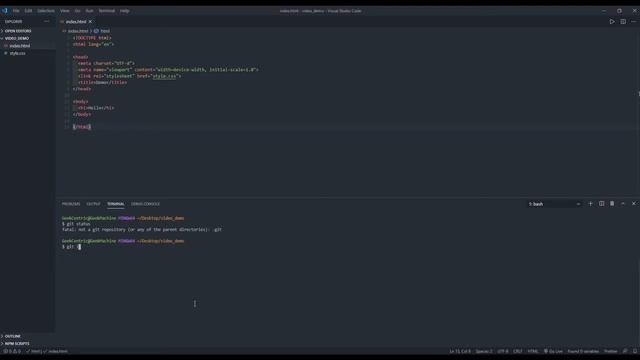Collapse the VIDEO_DEMO folder section
Screen dimensions: 640x360
coord(17,38)
